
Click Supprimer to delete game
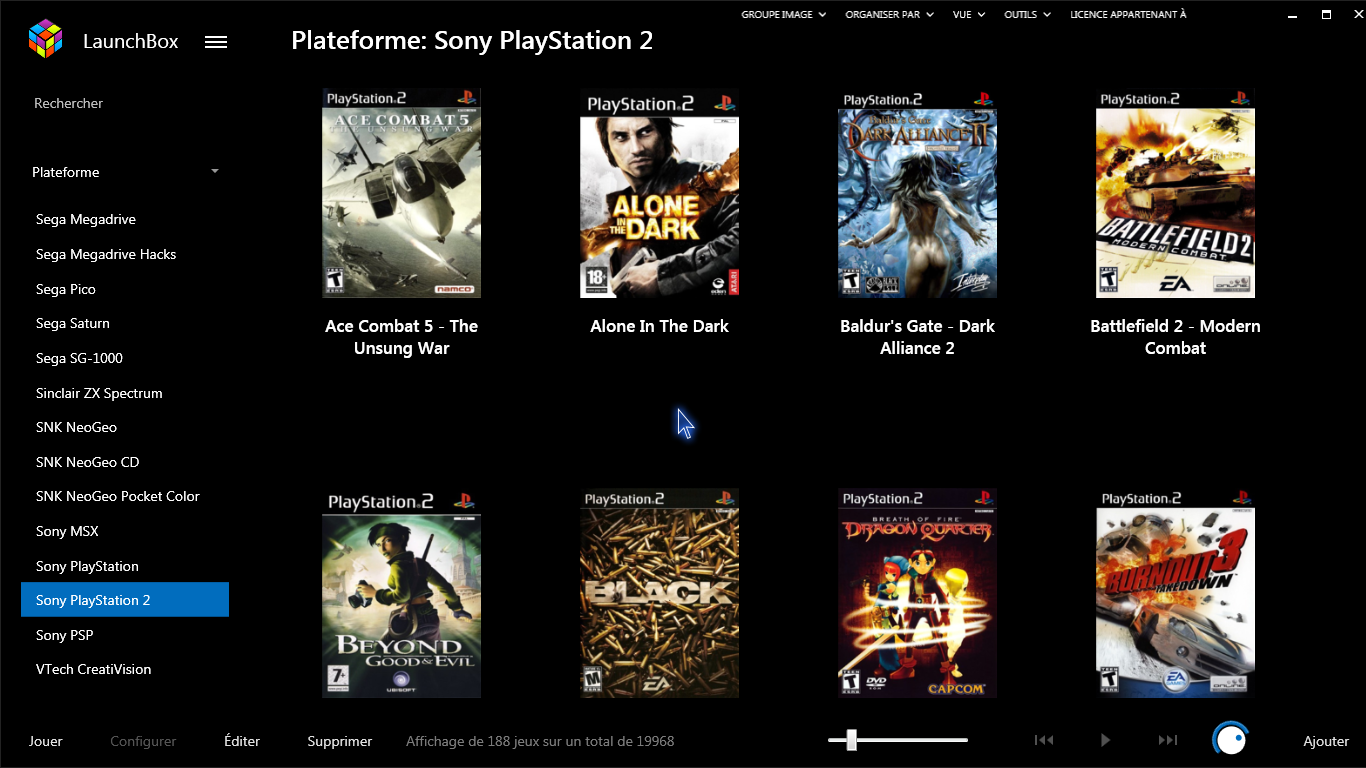(340, 741)
